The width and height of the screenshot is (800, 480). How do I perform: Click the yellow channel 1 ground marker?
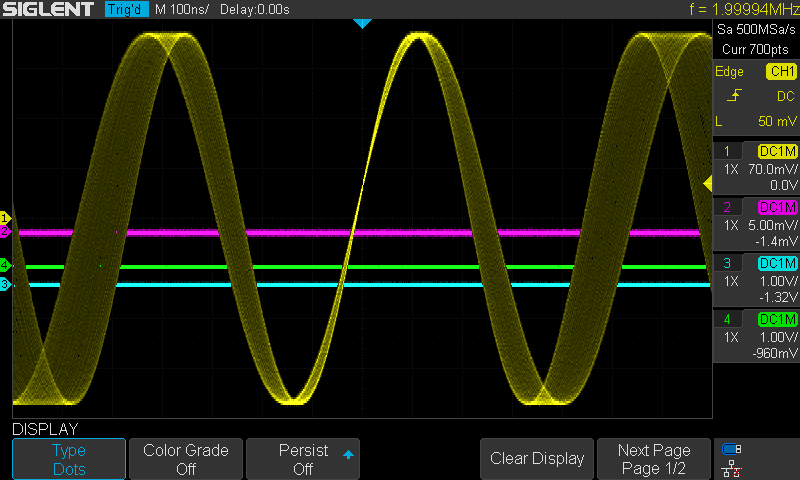coord(5,218)
